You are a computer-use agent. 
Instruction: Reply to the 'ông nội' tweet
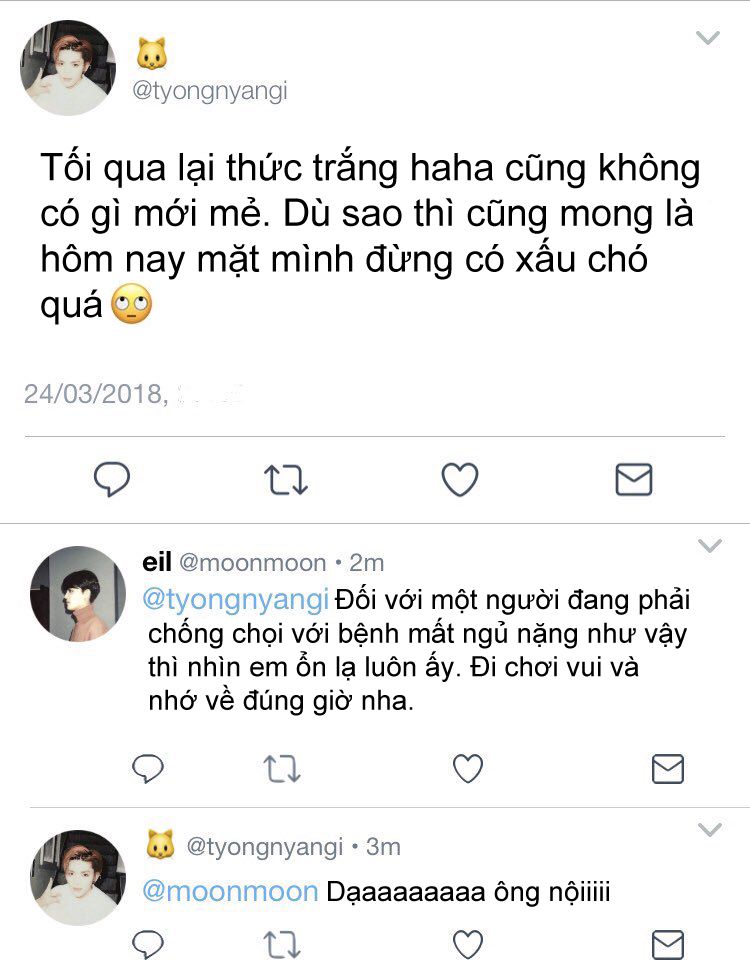point(148,944)
